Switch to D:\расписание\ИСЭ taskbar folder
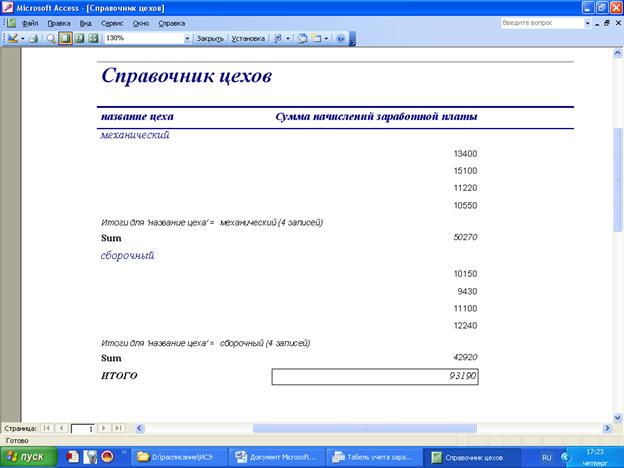 [179, 457]
